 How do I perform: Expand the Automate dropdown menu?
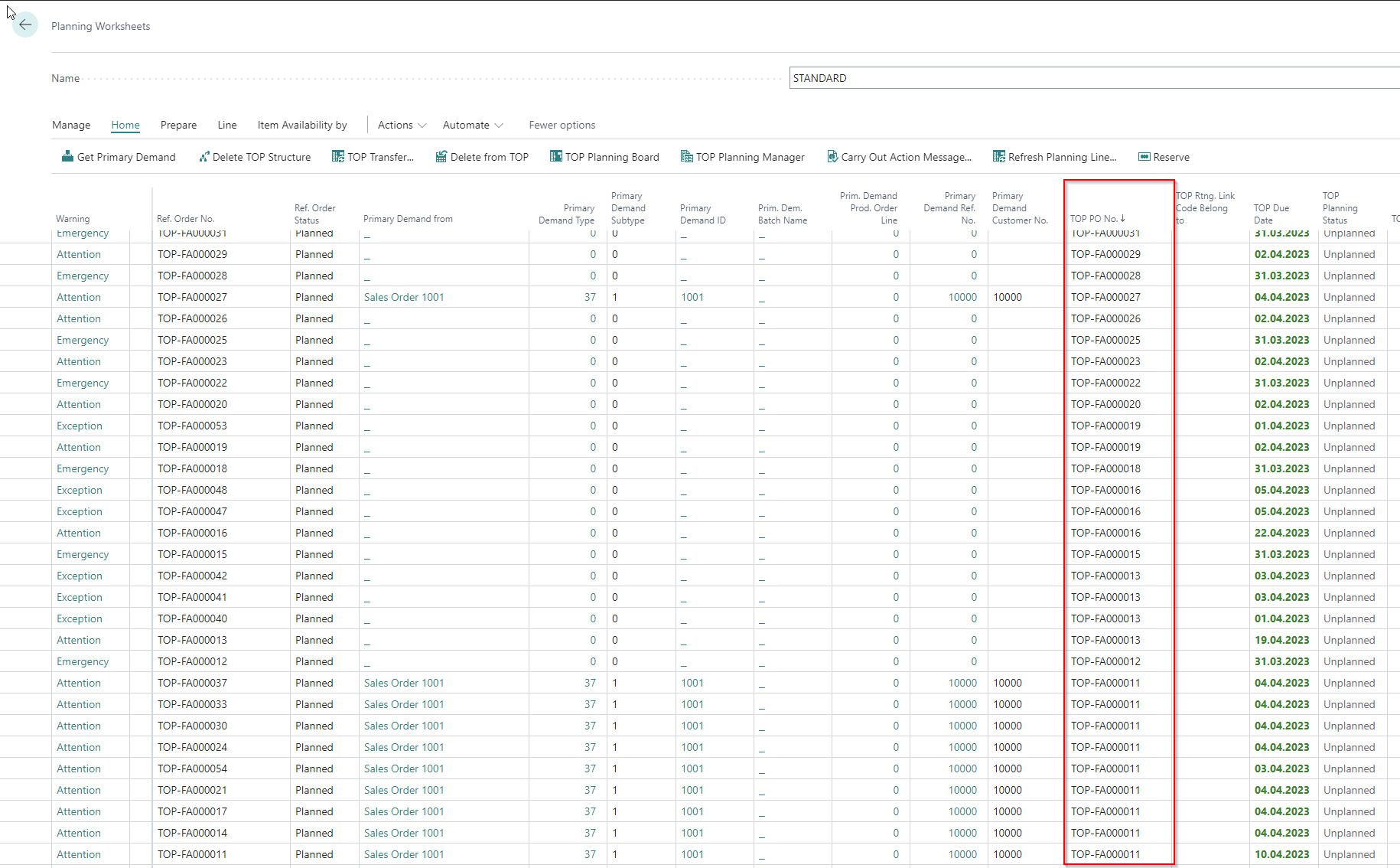coord(472,125)
